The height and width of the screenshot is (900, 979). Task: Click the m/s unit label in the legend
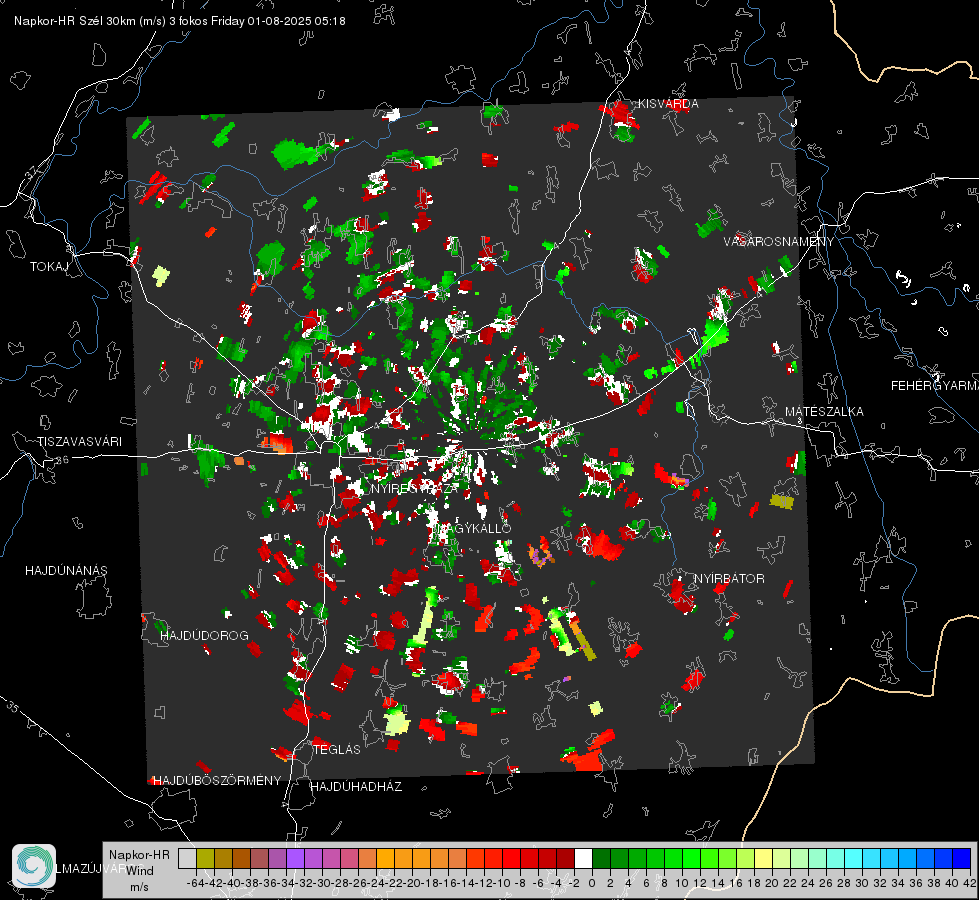click(139, 887)
